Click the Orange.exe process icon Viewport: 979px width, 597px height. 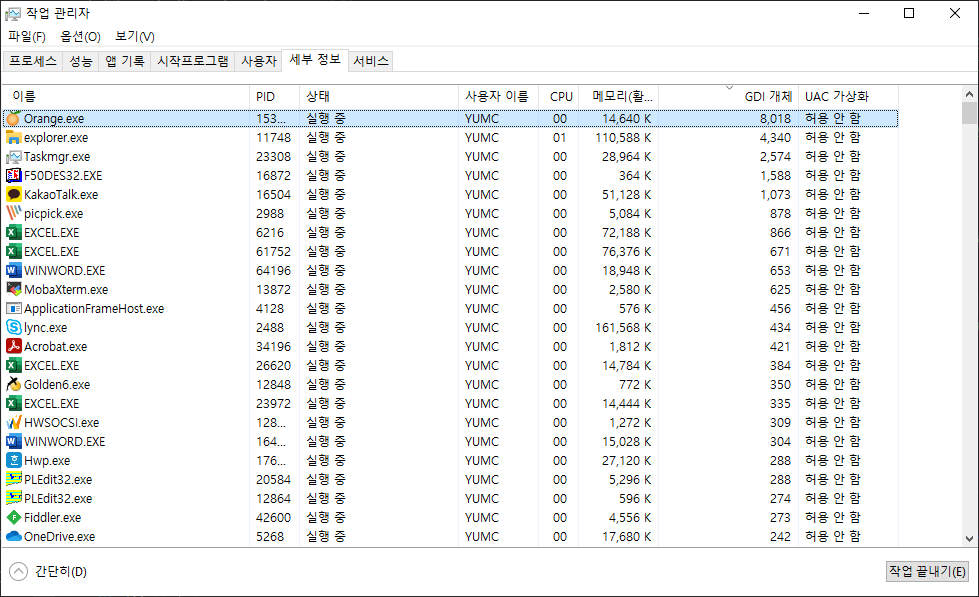coord(13,119)
